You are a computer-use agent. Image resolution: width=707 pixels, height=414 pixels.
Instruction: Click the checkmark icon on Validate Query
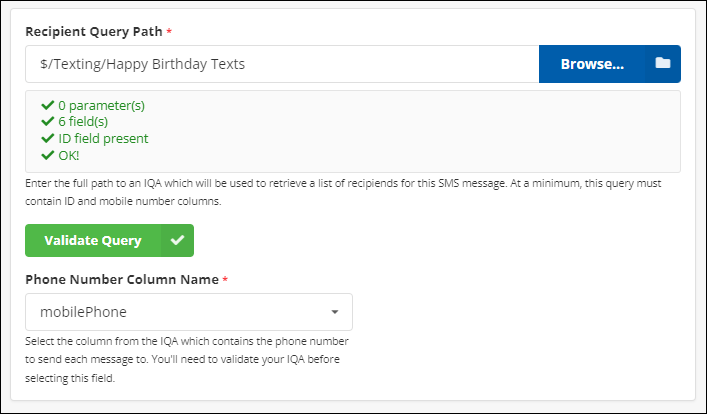pos(177,240)
